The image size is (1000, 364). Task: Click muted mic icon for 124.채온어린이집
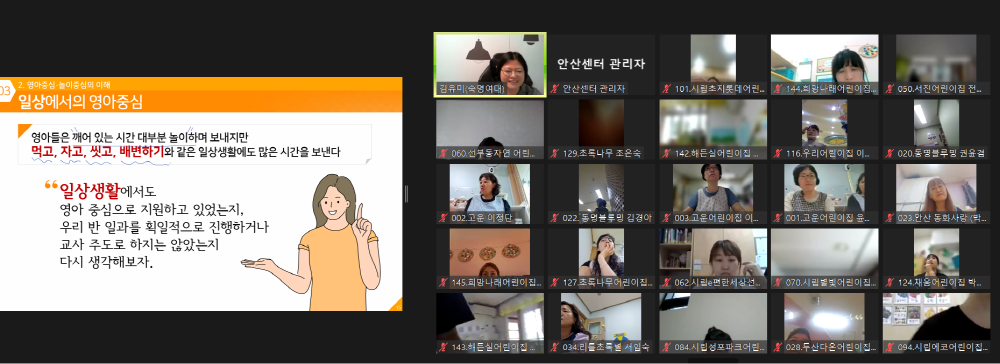[890, 282]
